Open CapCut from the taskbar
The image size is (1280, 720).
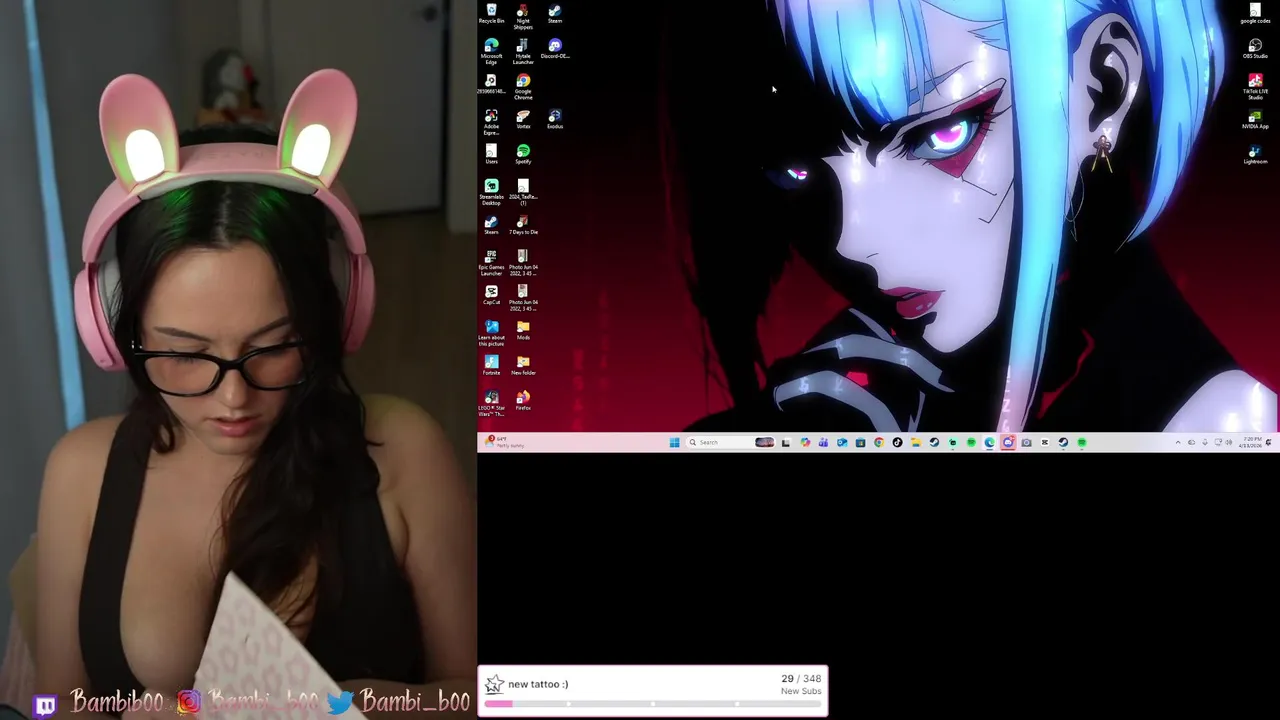(x=1045, y=442)
